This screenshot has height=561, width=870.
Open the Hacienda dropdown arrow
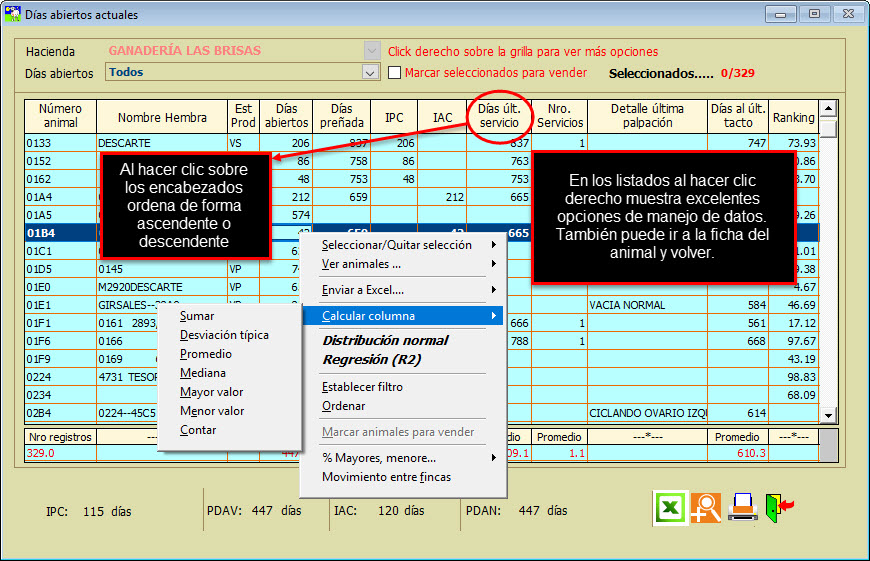(x=372, y=51)
